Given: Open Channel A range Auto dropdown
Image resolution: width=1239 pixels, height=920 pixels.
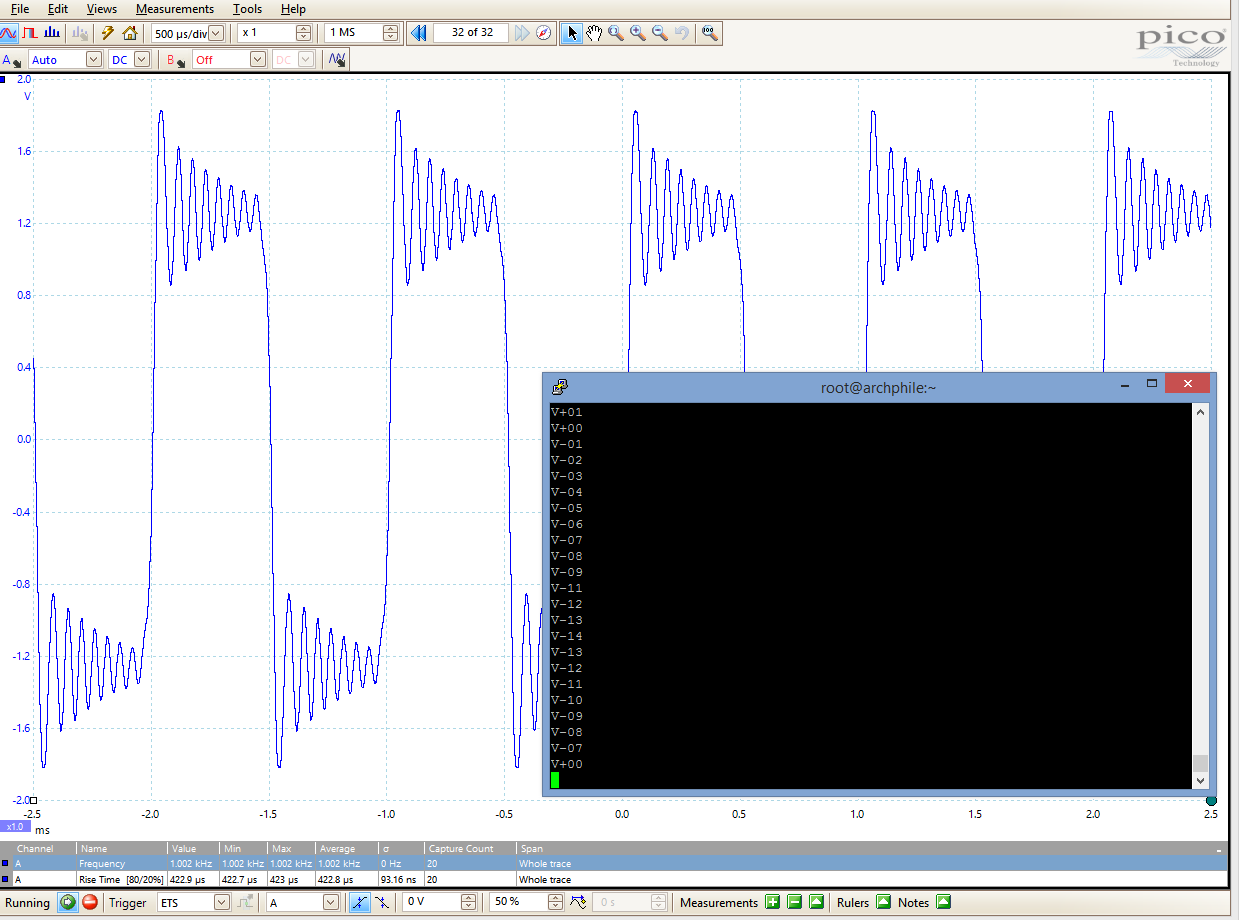Looking at the screenshot, I should [x=94, y=60].
